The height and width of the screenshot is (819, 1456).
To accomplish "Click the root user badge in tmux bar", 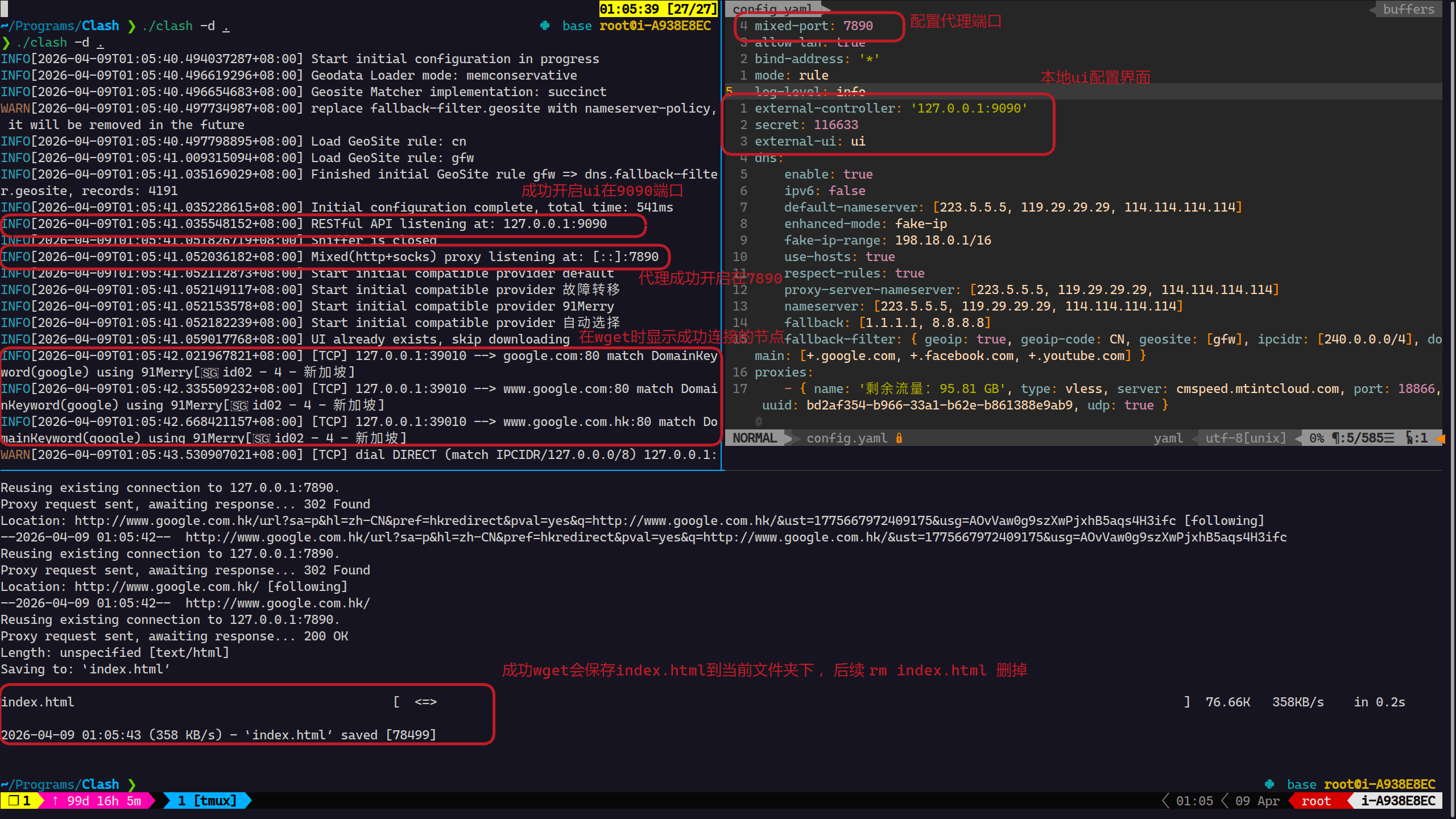I will click(1316, 800).
